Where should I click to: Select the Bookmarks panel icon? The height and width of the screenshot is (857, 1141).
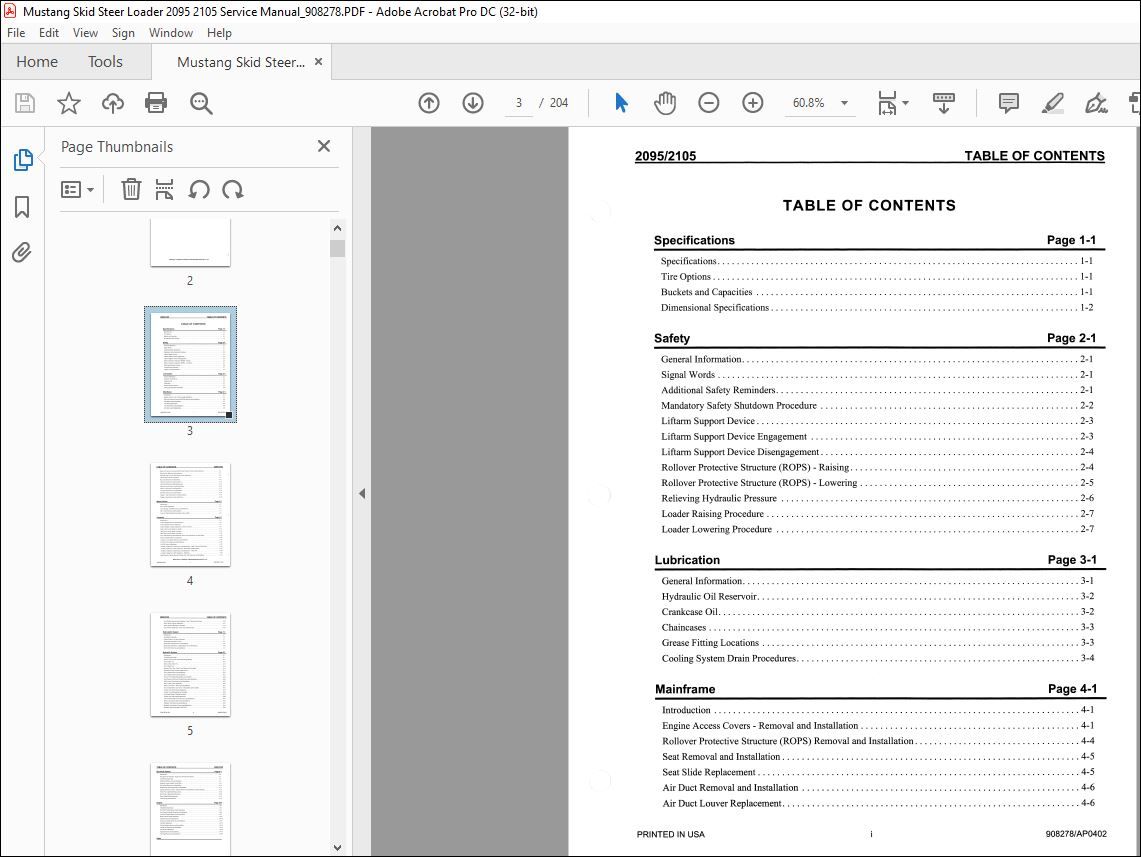[22, 206]
